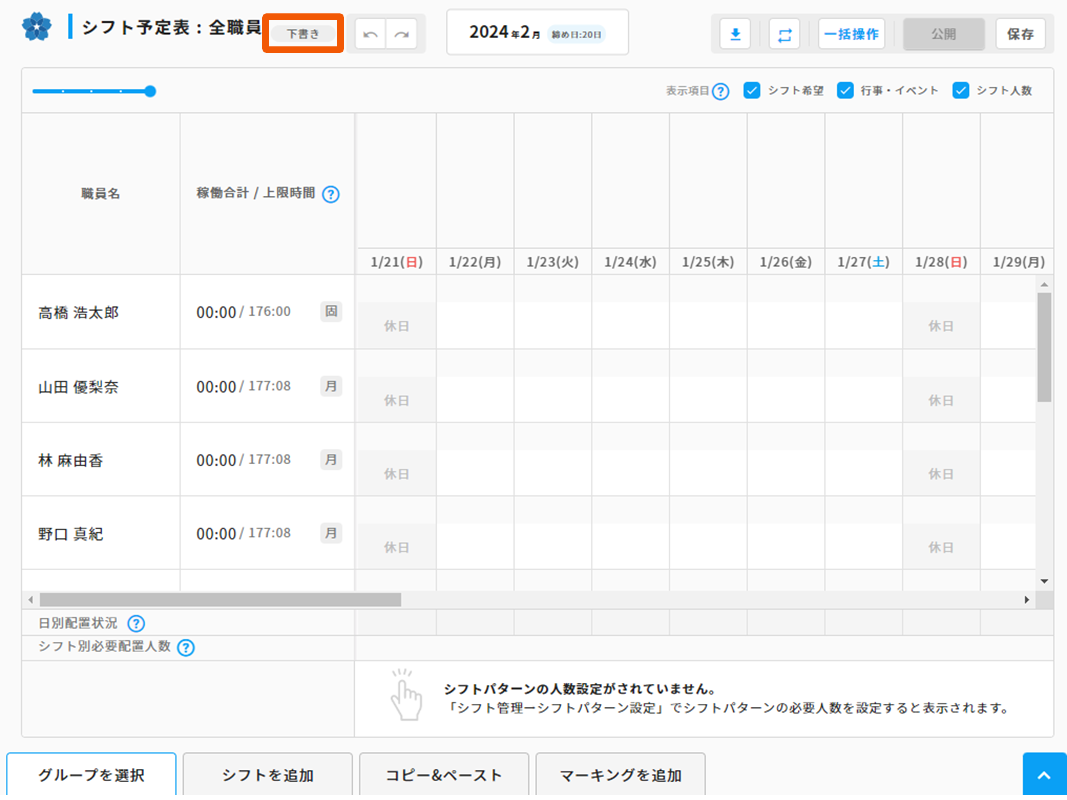The width and height of the screenshot is (1067, 800).
Task: Disable the シフト人数 checkbox
Action: 961,91
